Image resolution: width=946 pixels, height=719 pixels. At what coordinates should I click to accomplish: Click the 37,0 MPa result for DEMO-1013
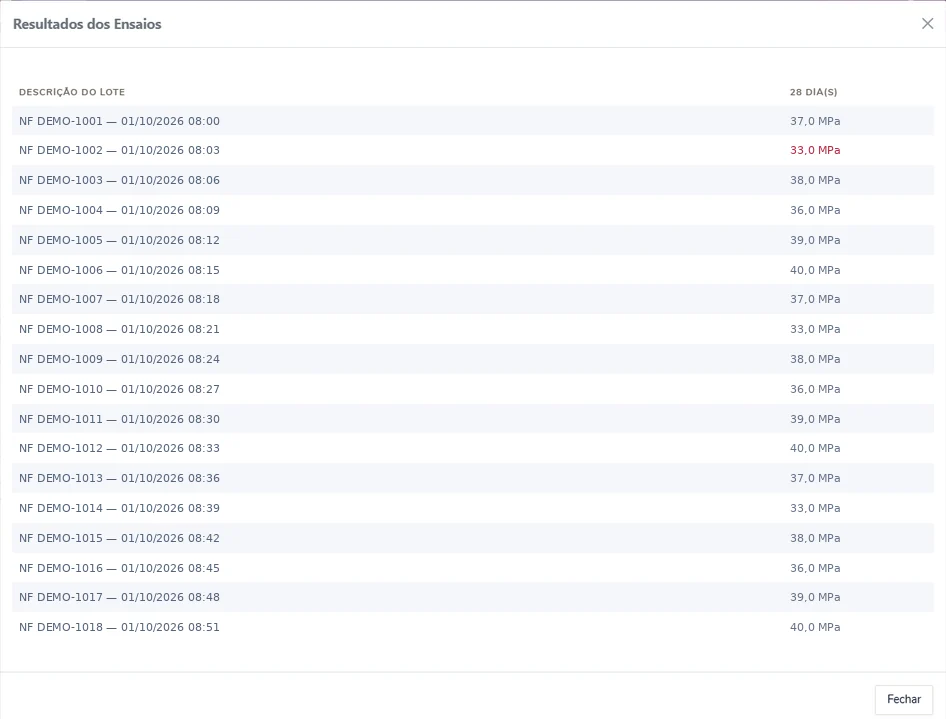815,478
